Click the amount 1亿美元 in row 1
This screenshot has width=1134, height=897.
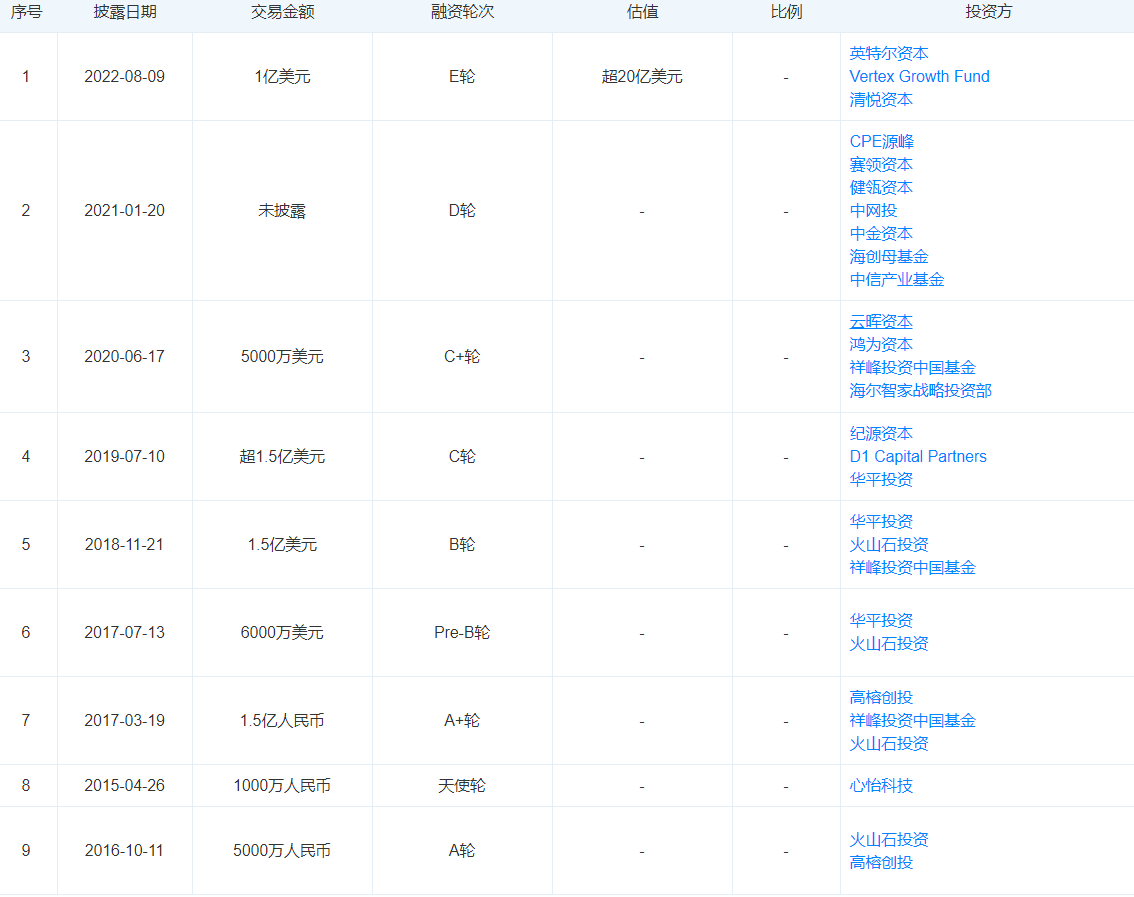[x=282, y=77]
